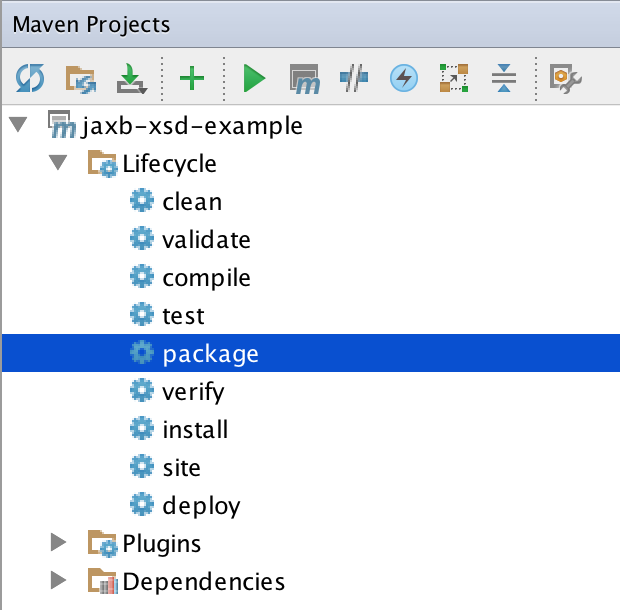Screen dimensions: 620x610
Task: Click the gear icon beside package
Action: [x=142, y=352]
